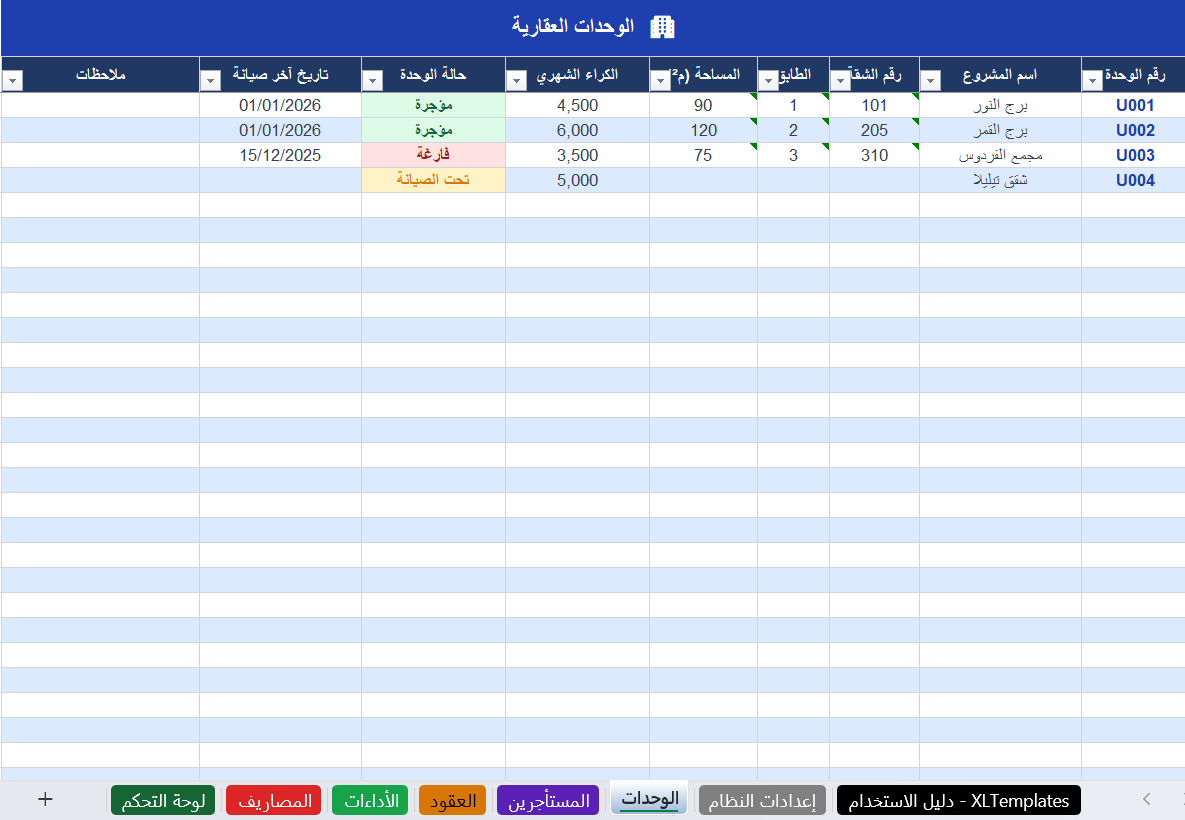Select apartment number cell 101
The height and width of the screenshot is (820, 1185).
874,105
